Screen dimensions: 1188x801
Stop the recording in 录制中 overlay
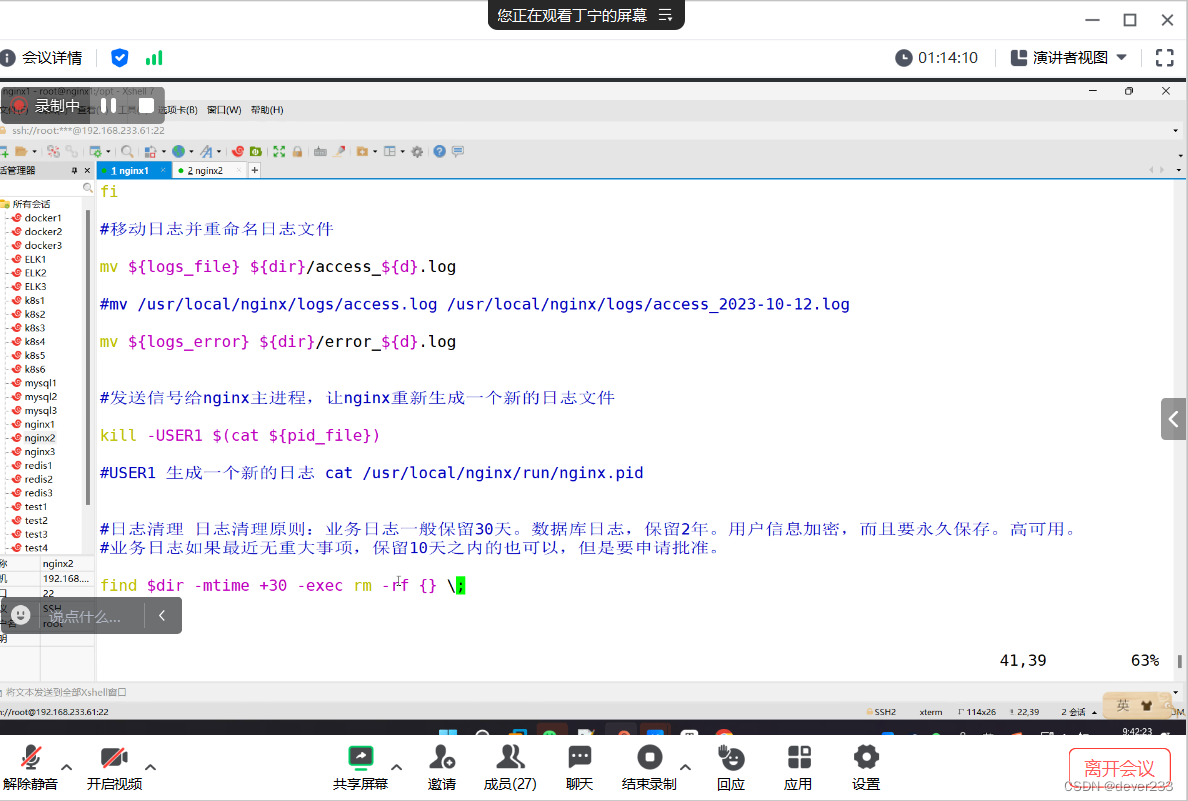click(146, 105)
